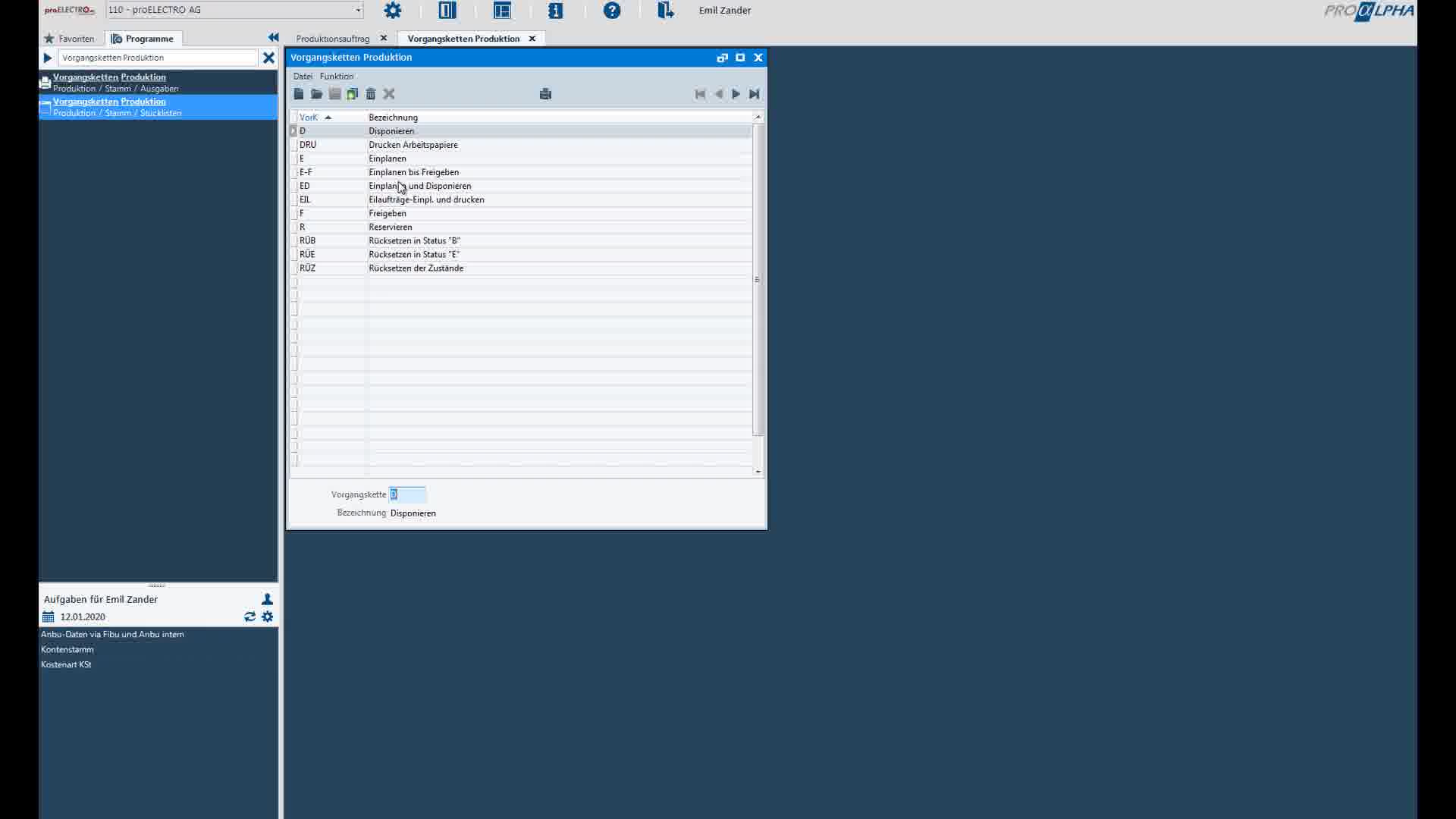Select the row Freigeben

point(521,213)
